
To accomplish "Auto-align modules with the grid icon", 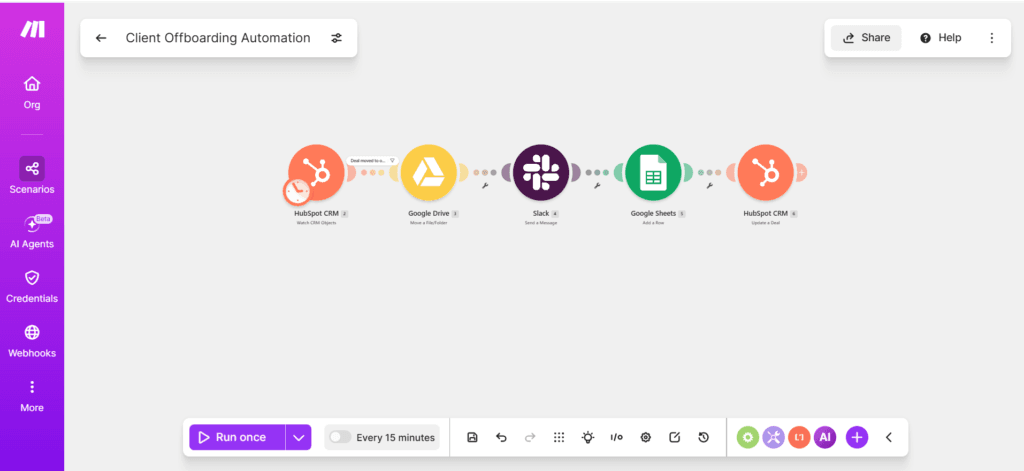I will click(559, 437).
